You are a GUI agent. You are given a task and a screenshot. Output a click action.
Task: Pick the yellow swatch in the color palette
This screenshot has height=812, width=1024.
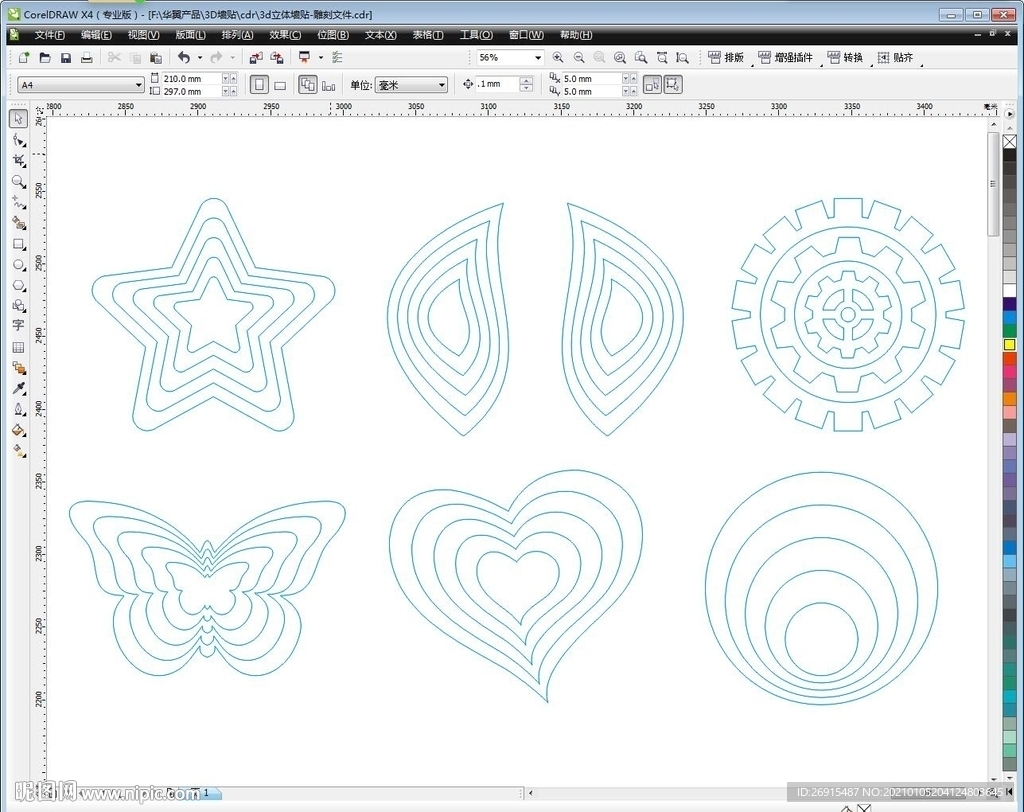click(x=1009, y=345)
